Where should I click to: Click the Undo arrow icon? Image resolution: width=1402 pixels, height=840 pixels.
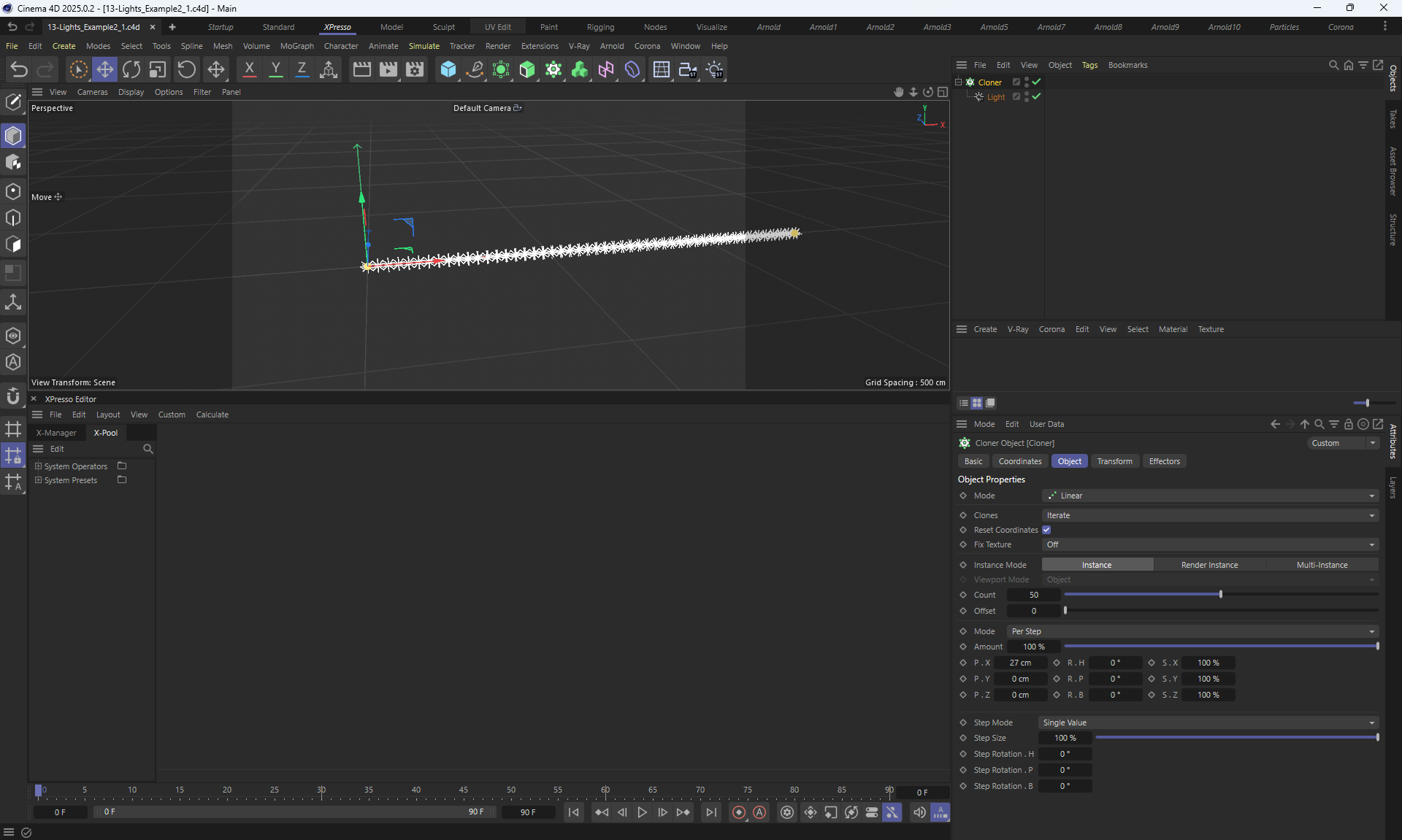pyautogui.click(x=19, y=69)
